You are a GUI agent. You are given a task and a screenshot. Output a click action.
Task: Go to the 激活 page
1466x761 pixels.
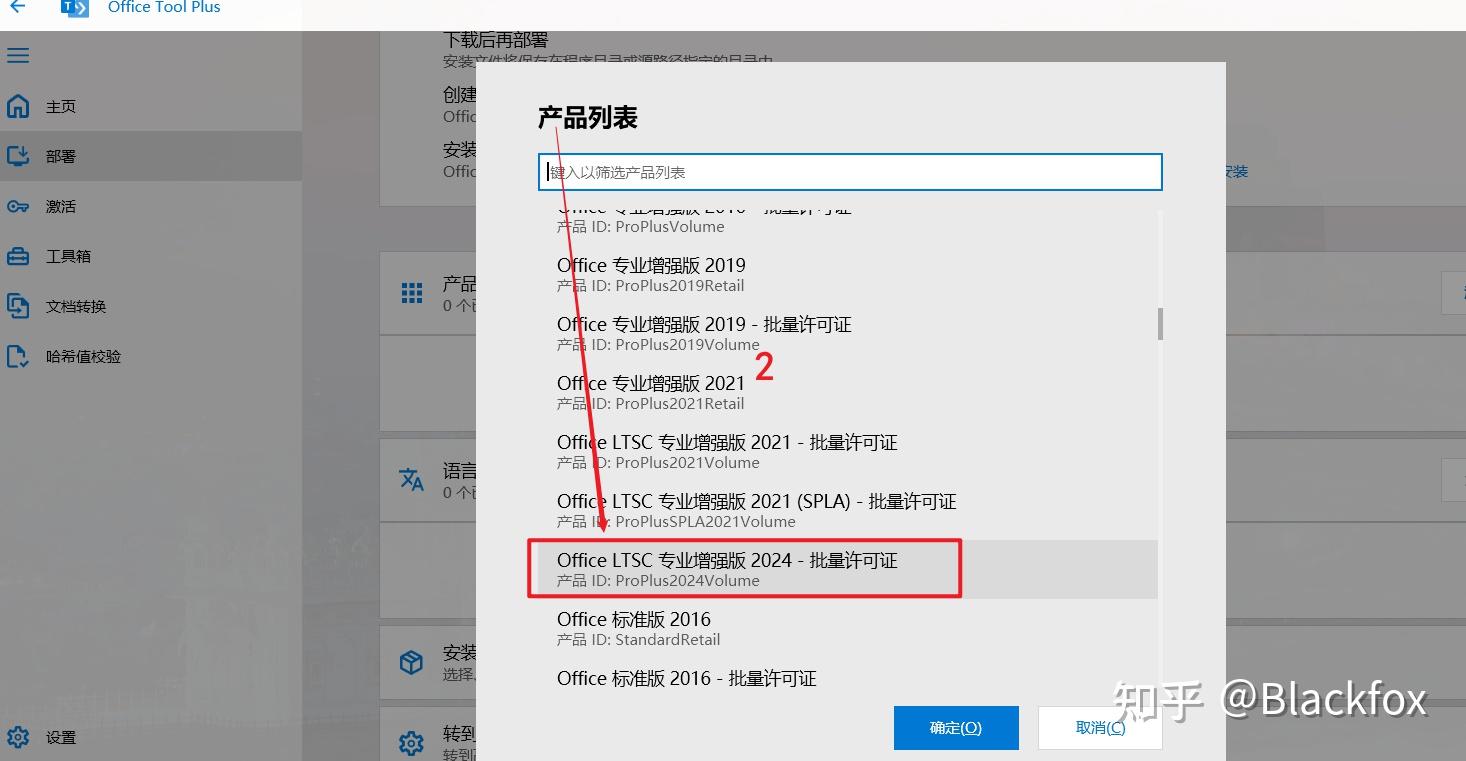[150, 206]
